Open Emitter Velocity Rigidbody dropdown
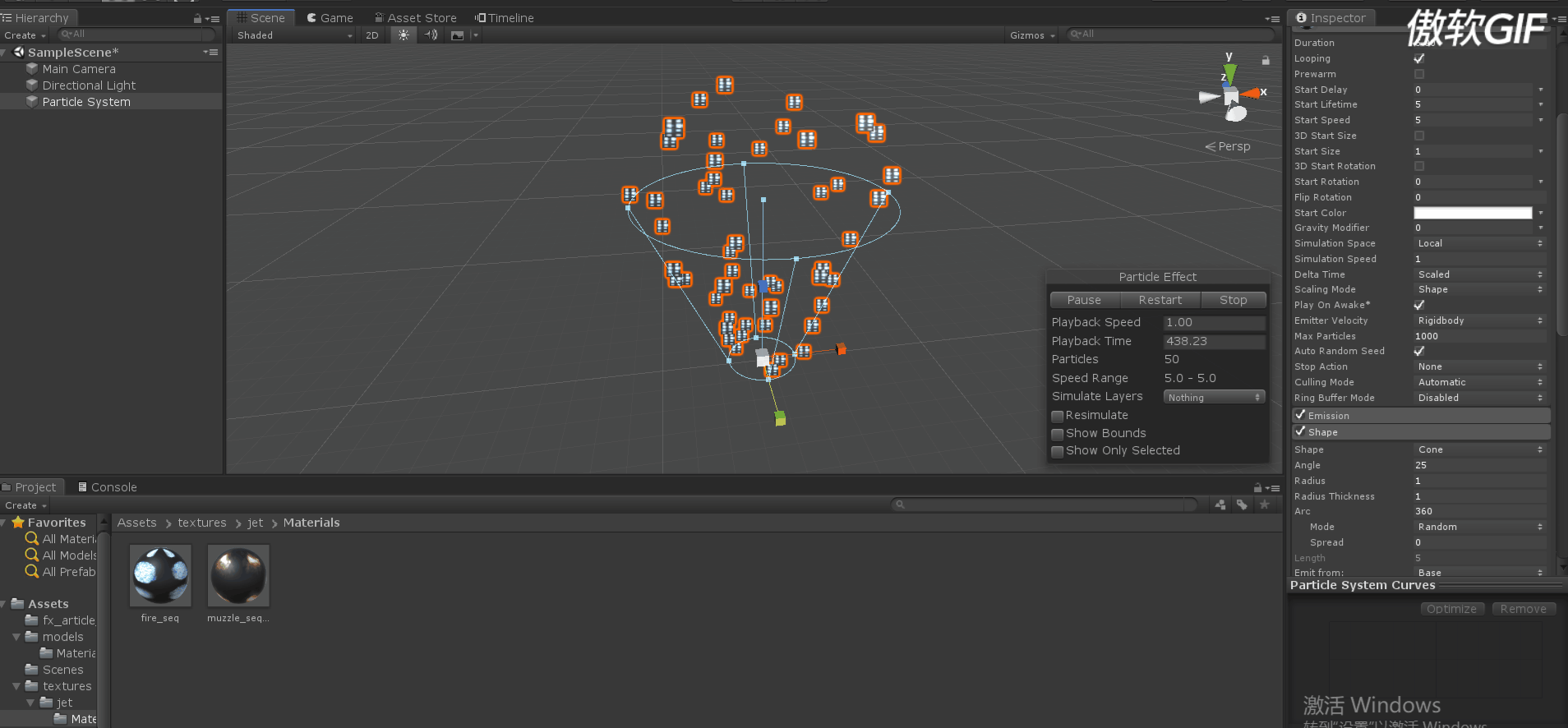 tap(1479, 320)
